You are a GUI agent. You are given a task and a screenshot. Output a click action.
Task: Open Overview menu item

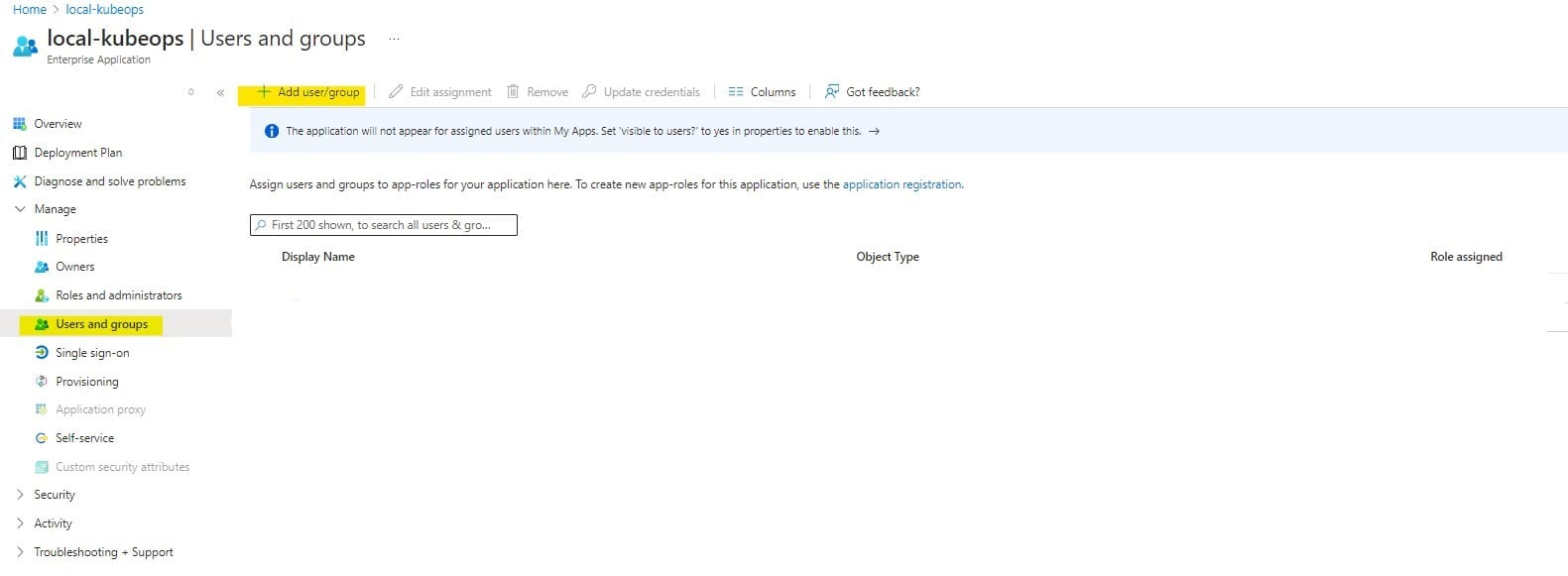58,124
